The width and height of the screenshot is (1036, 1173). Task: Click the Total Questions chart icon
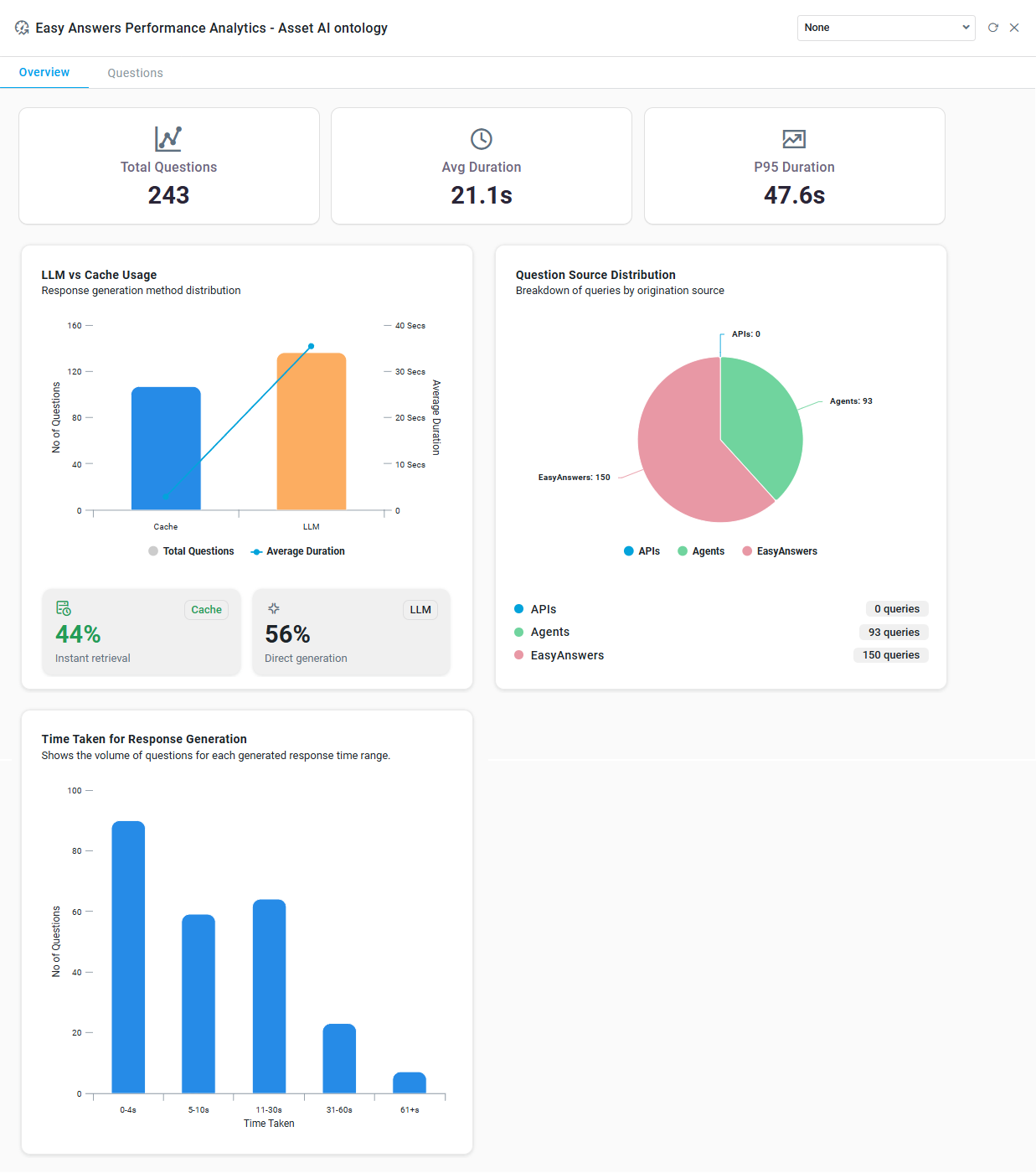coord(168,138)
